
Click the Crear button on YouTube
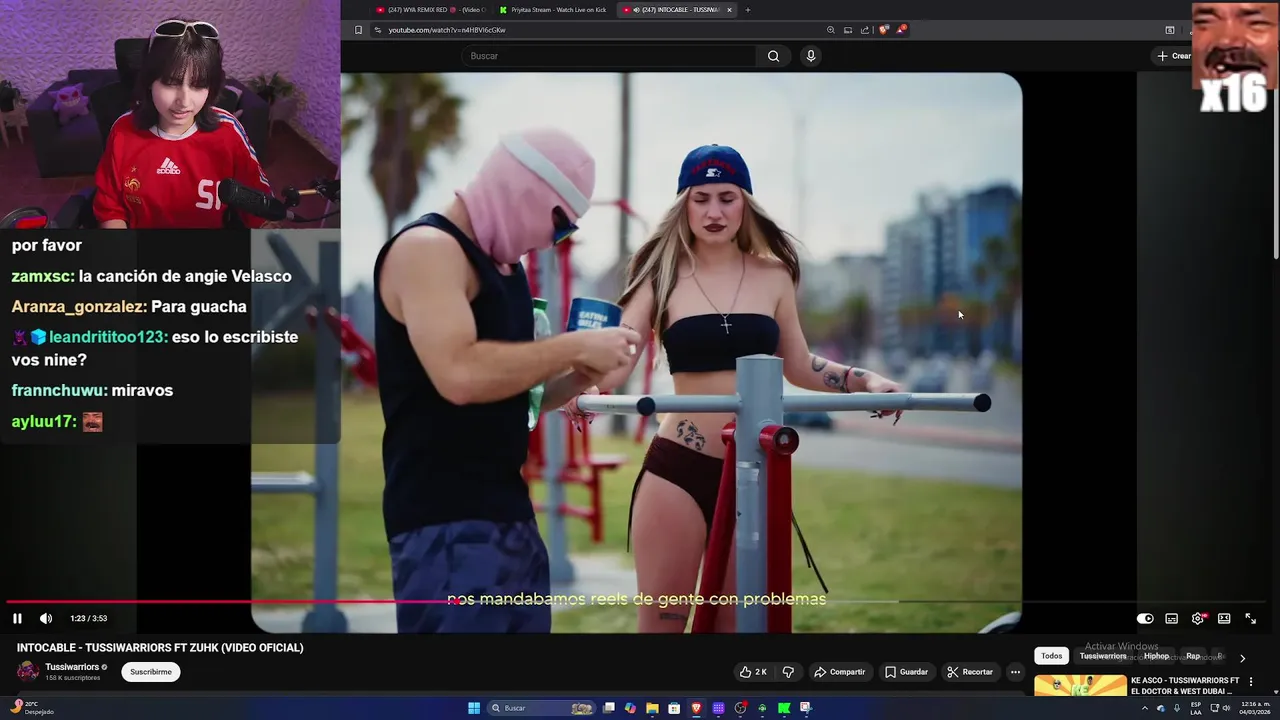click(x=1174, y=56)
